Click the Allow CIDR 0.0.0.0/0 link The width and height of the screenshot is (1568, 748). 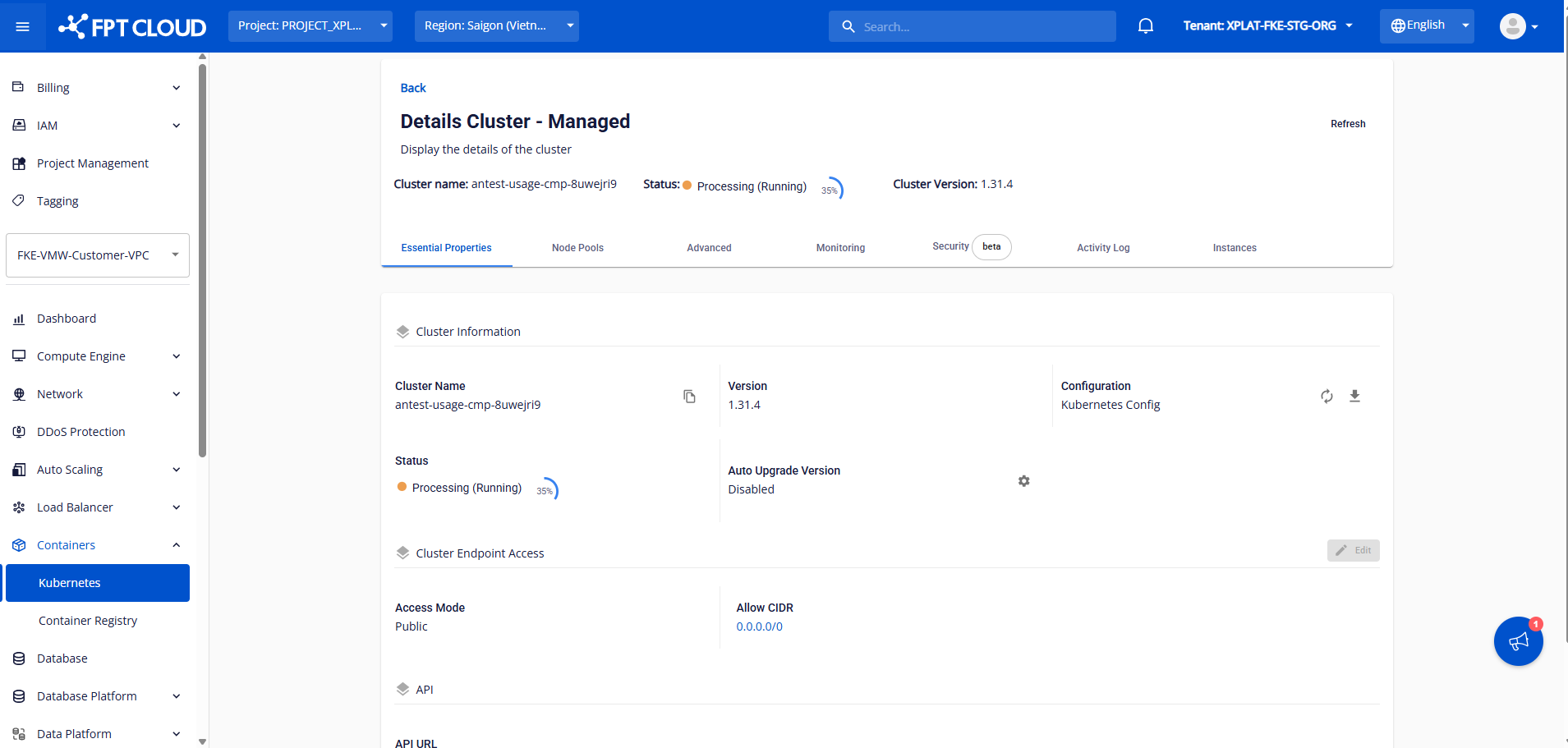point(759,626)
